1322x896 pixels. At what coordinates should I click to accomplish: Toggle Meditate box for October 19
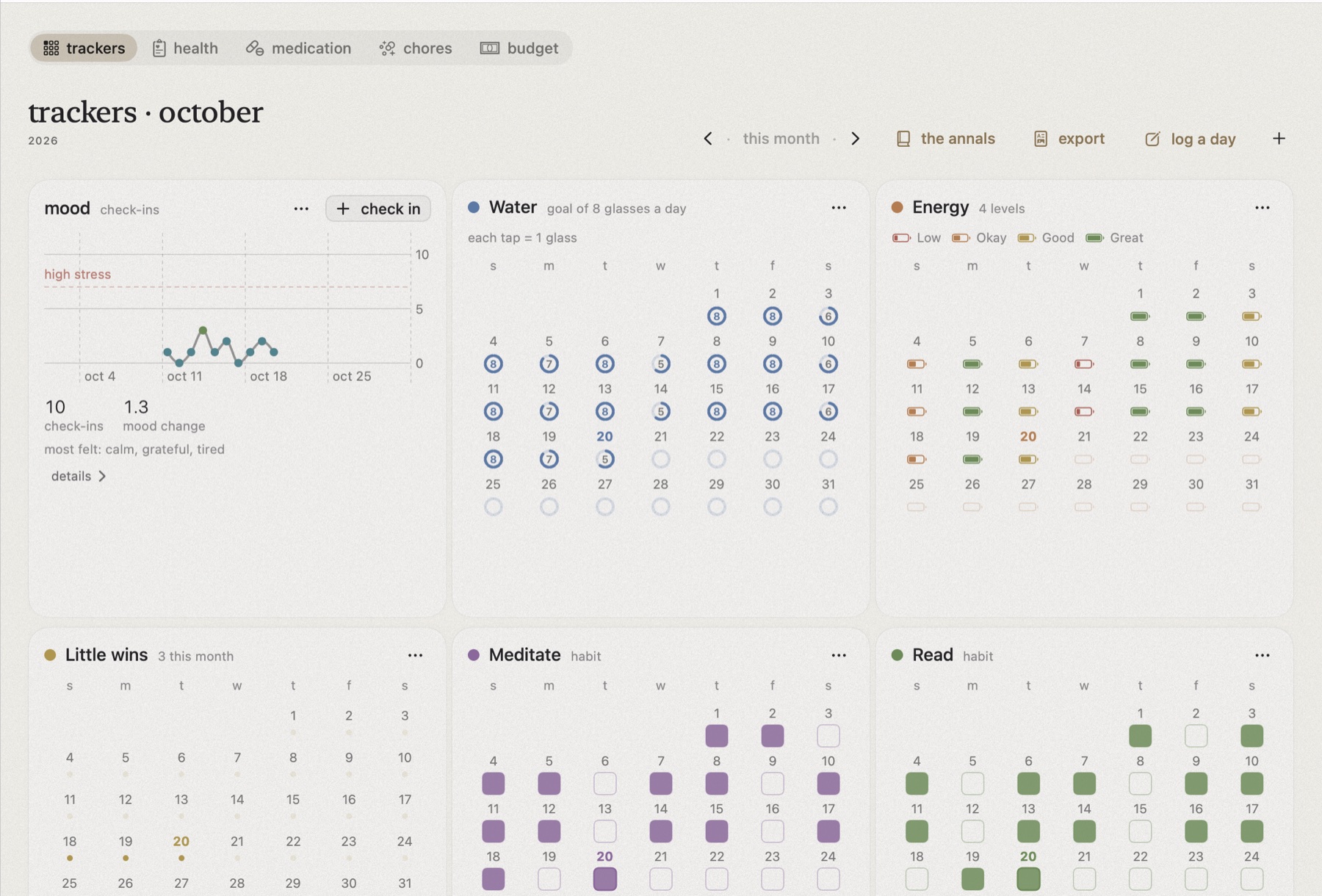[549, 878]
